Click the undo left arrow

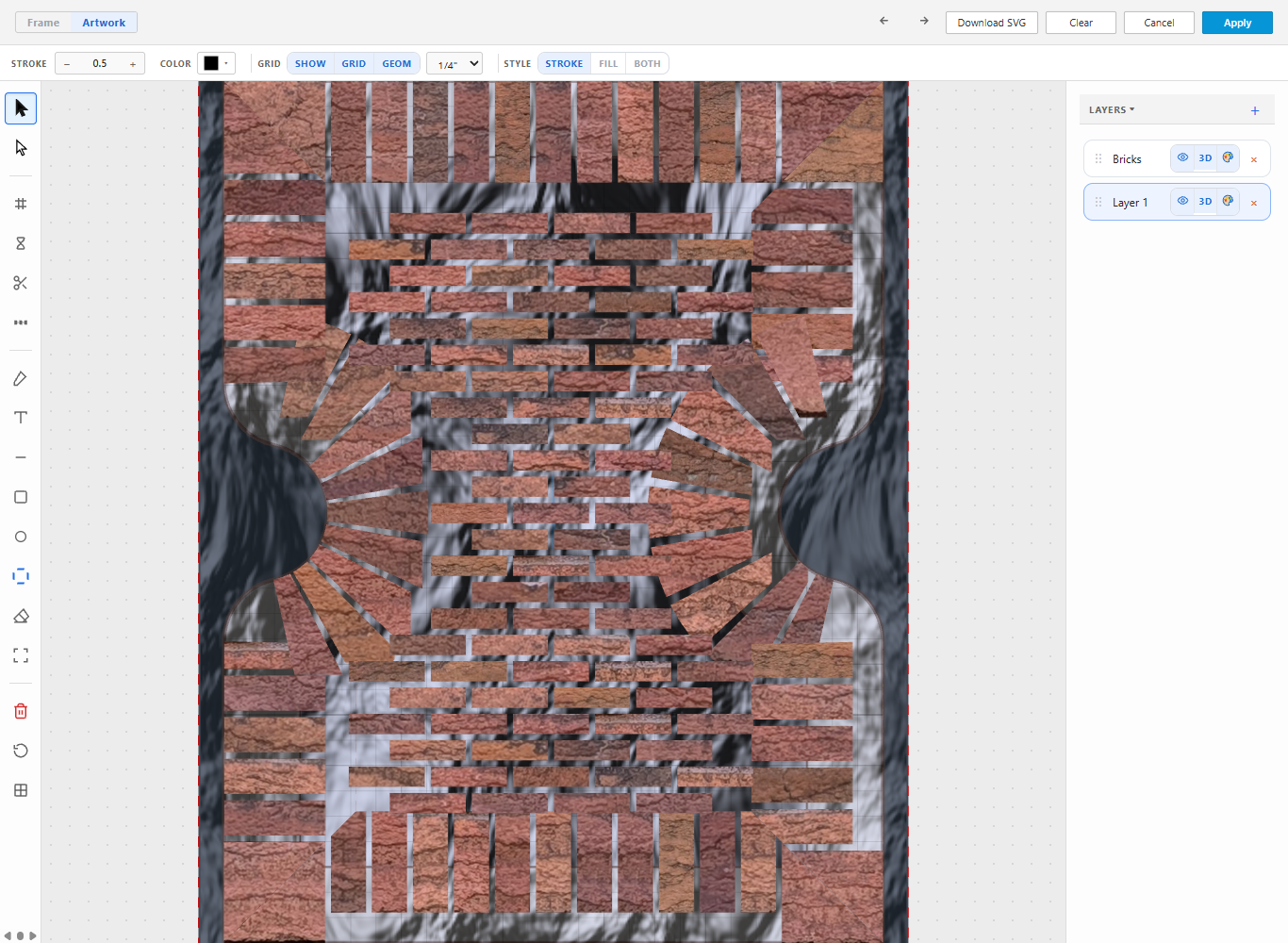[x=883, y=21]
